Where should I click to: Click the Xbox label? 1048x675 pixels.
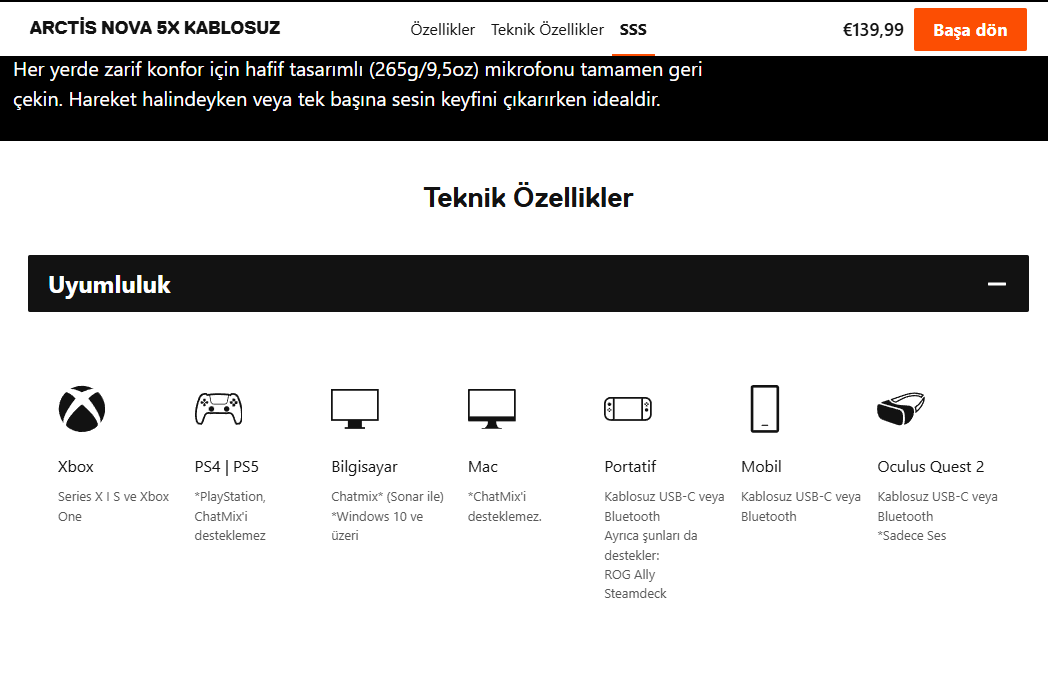click(x=76, y=466)
